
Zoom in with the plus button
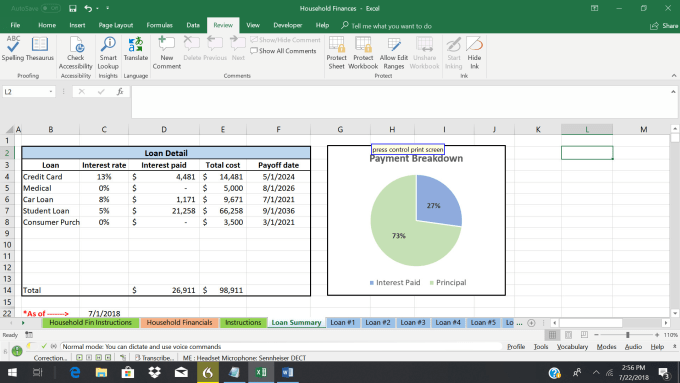click(657, 335)
